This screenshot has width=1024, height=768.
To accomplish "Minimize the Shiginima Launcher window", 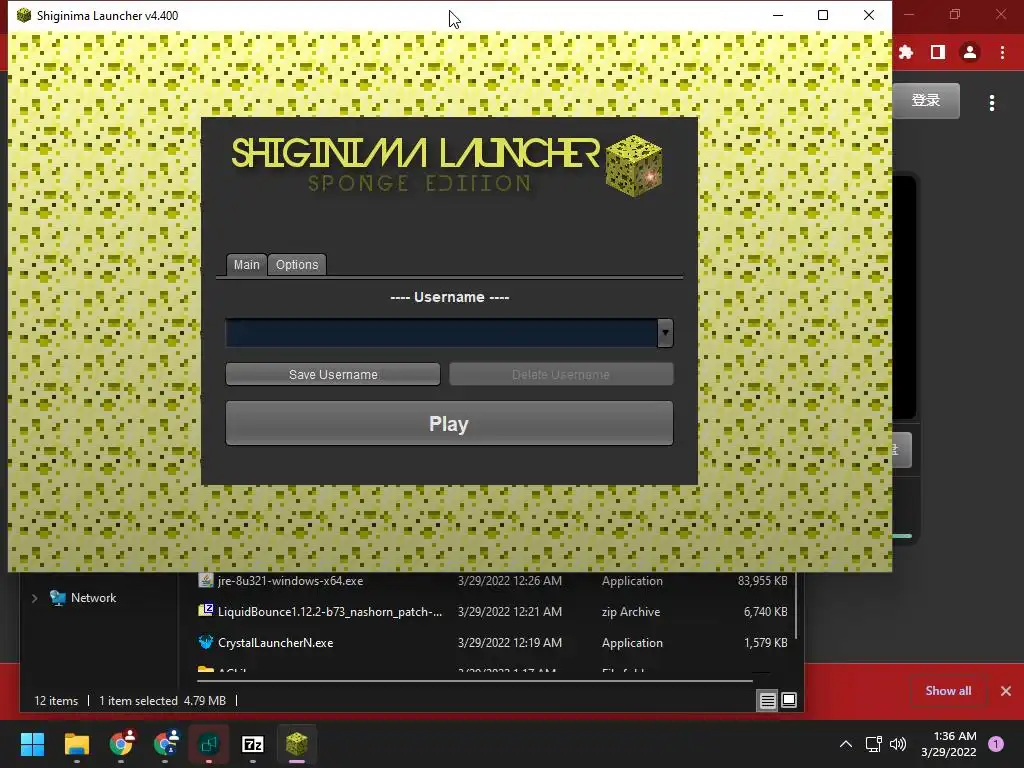I will [x=778, y=15].
